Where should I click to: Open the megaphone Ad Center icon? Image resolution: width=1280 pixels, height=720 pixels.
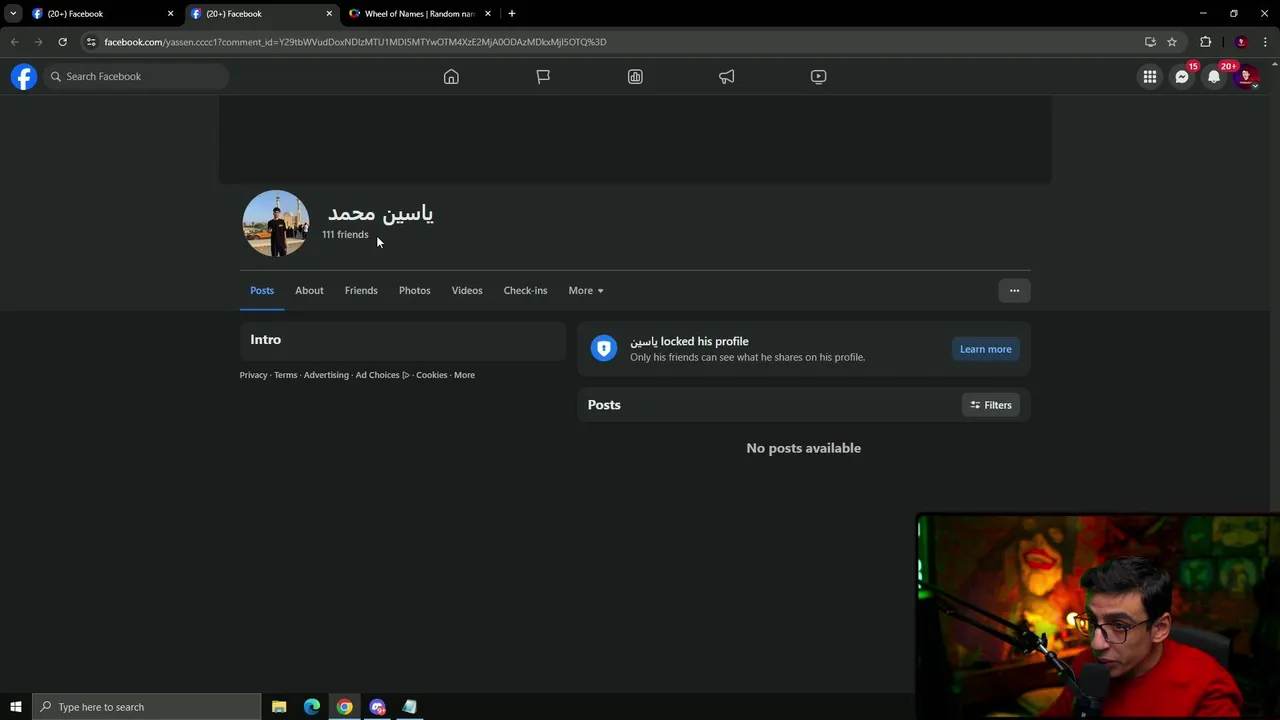pyautogui.click(x=727, y=77)
